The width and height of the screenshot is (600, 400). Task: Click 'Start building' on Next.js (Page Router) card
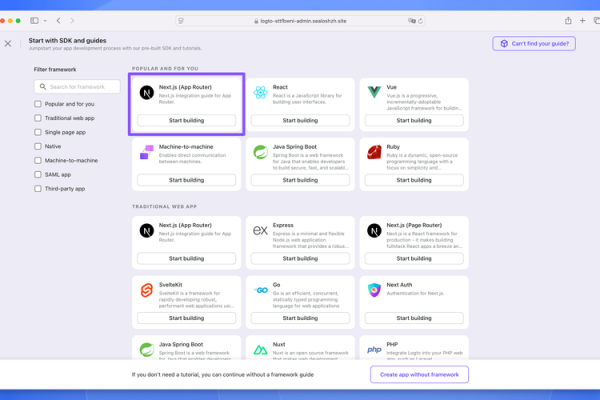[x=414, y=258]
